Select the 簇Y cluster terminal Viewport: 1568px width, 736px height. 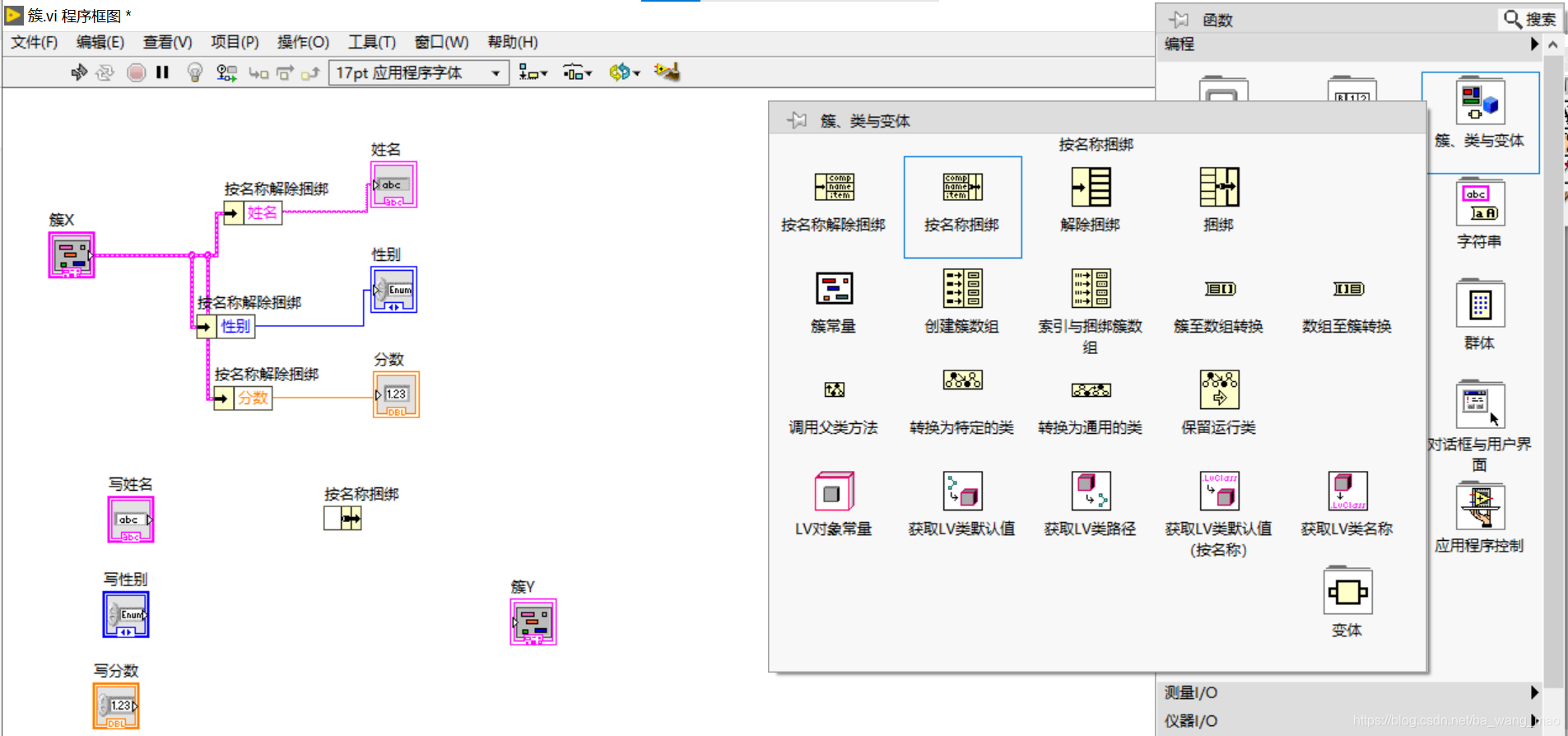point(533,622)
